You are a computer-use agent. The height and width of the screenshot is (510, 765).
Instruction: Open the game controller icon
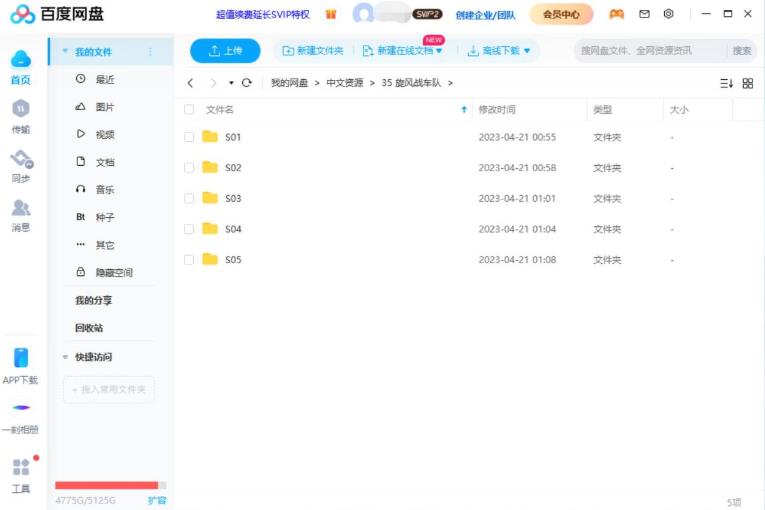point(617,14)
